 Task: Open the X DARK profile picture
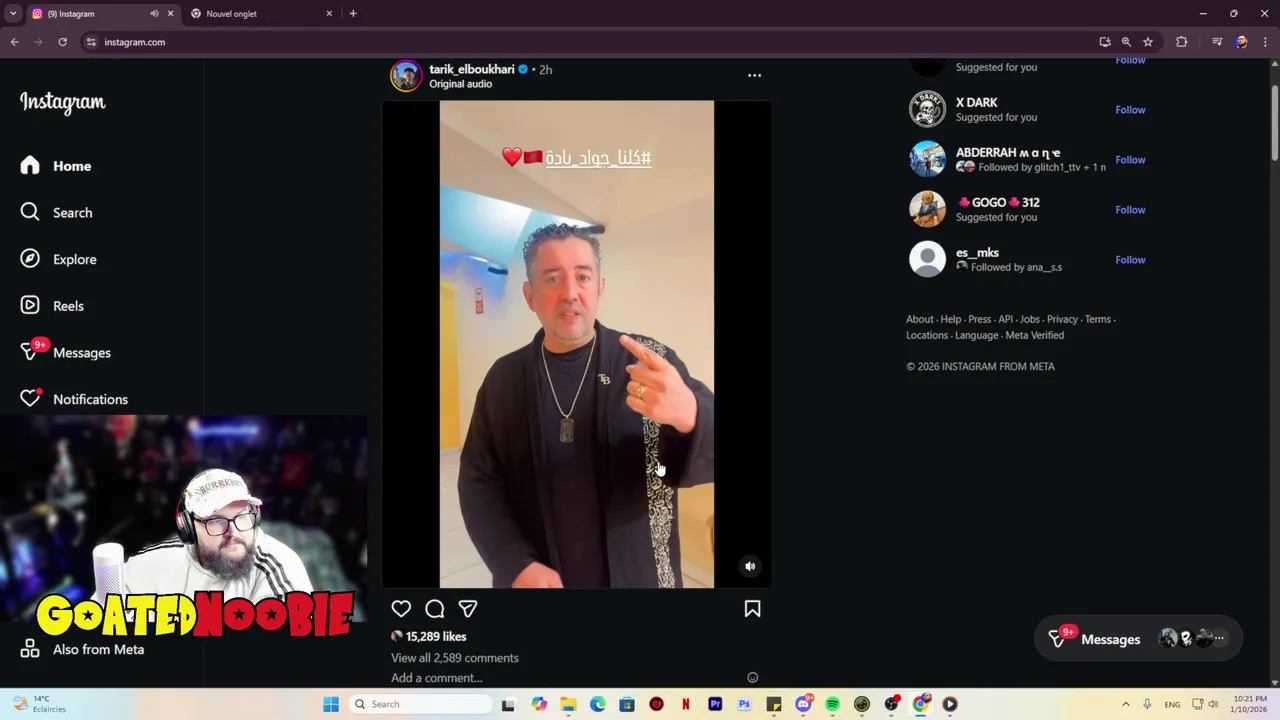pyautogui.click(x=927, y=109)
